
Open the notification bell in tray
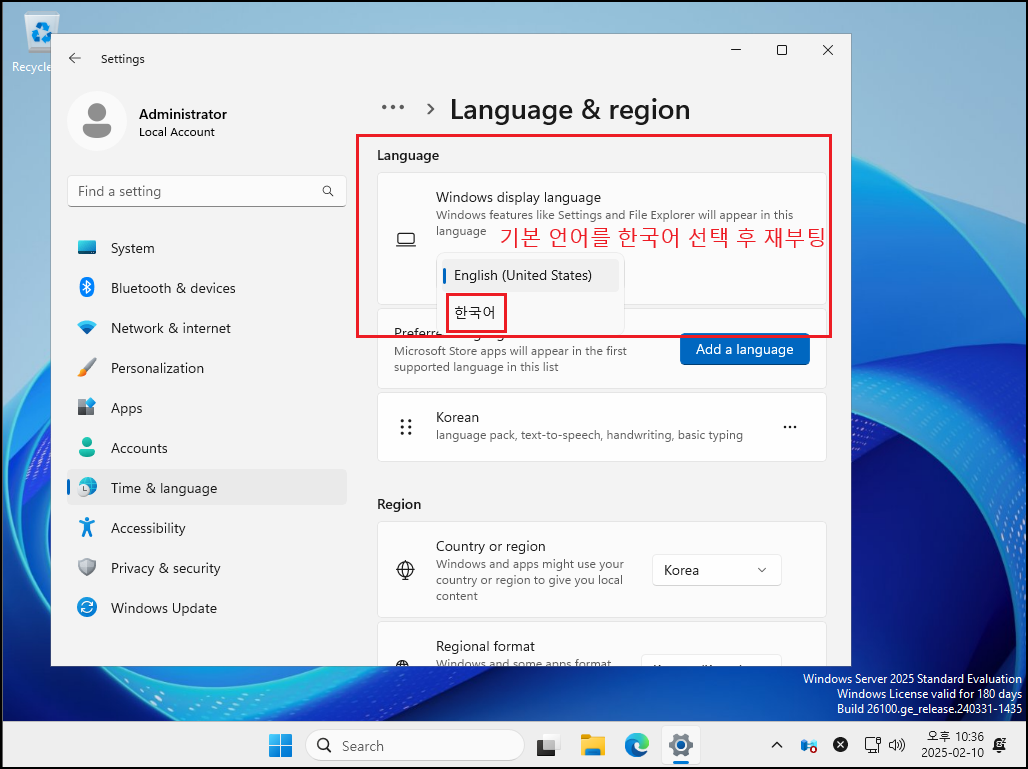point(1000,745)
